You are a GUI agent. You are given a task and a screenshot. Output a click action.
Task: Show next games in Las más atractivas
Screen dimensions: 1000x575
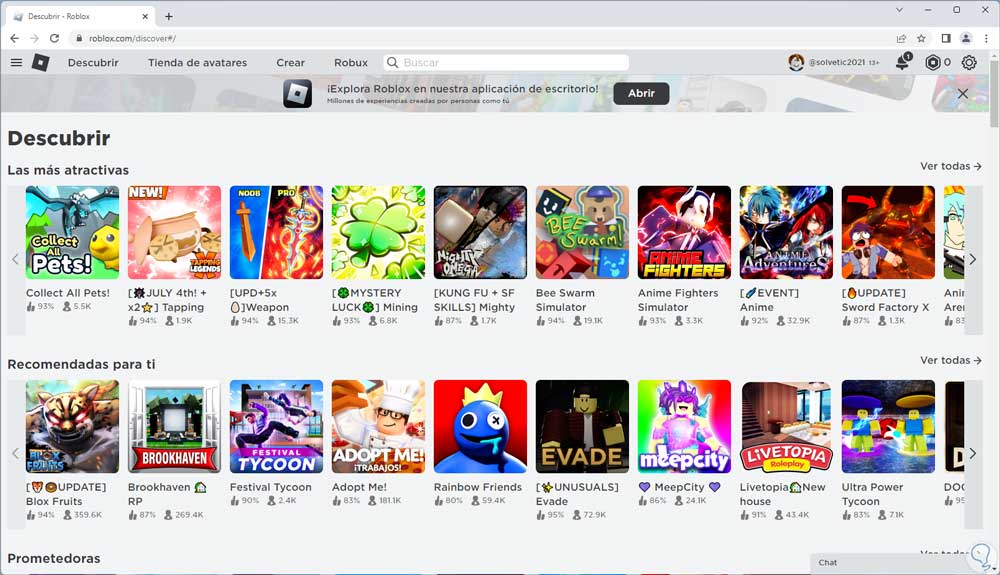point(973,259)
